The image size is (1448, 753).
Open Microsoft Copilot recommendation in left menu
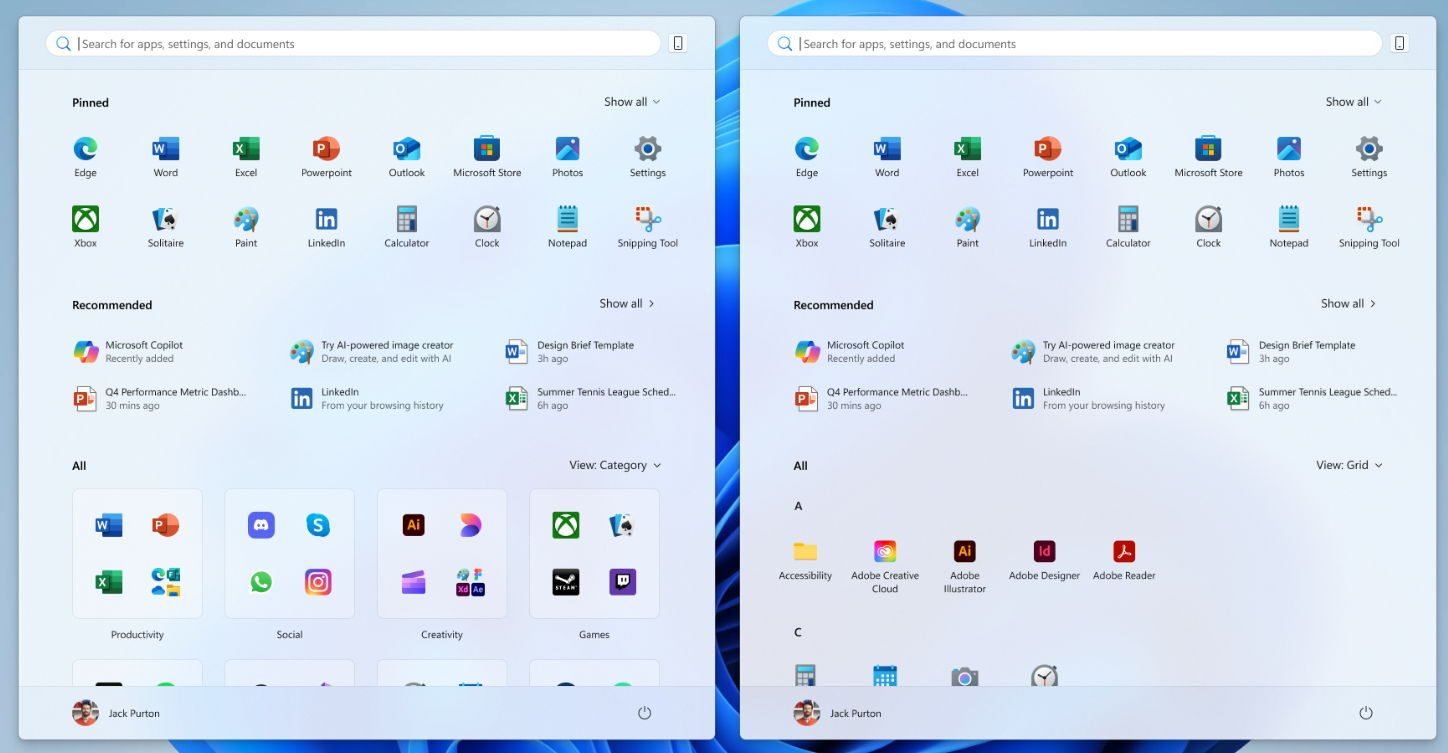click(128, 352)
